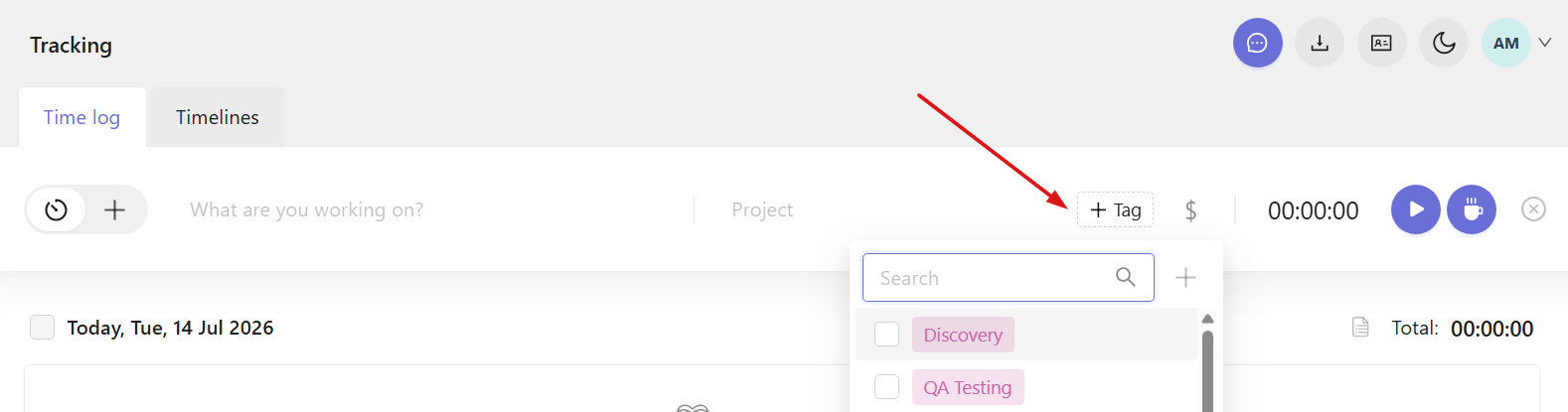Screen dimensions: 1568x412
Task: Open the AM user avatar menu
Action: 1505,44
